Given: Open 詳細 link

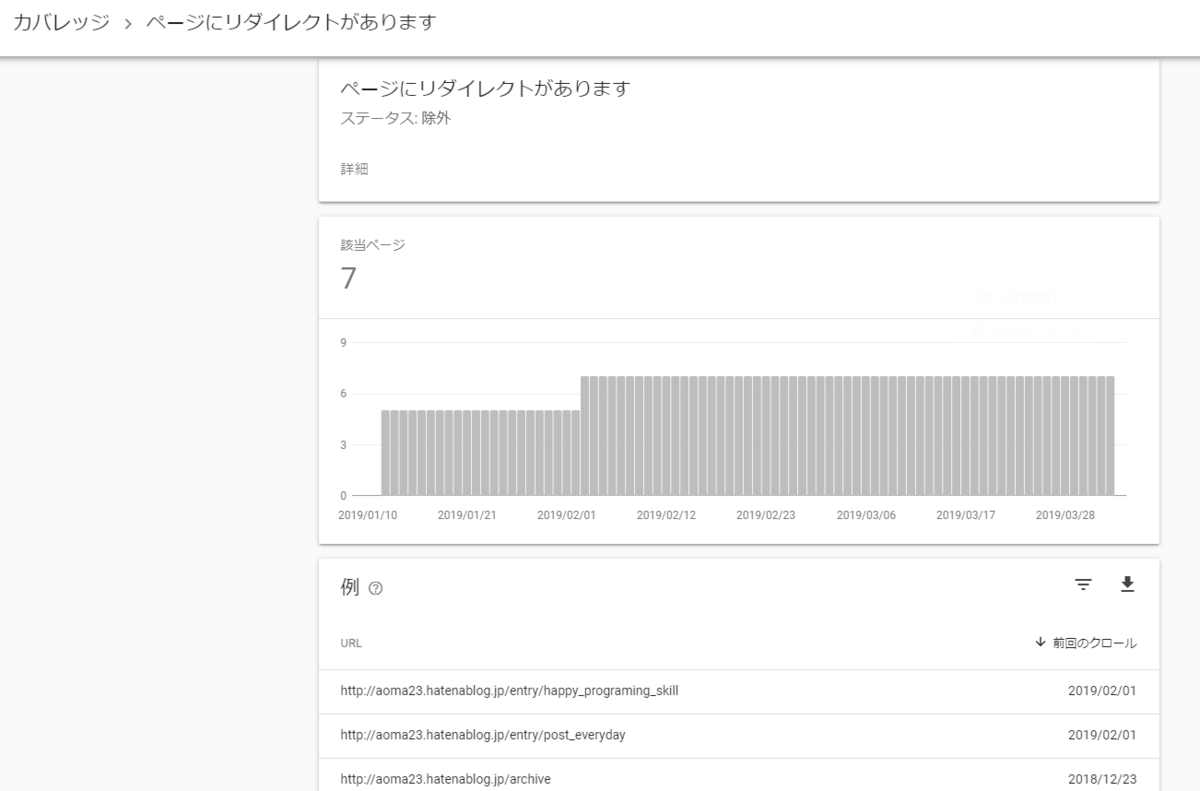Looking at the screenshot, I should click(x=354, y=169).
